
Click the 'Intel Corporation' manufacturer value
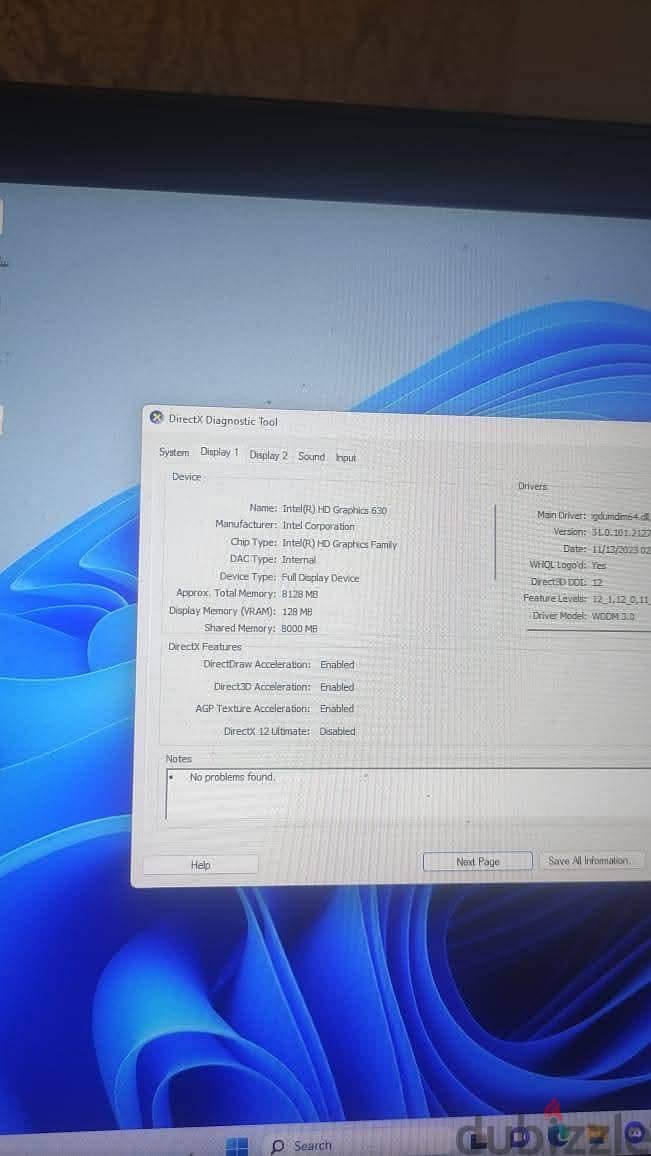point(318,526)
